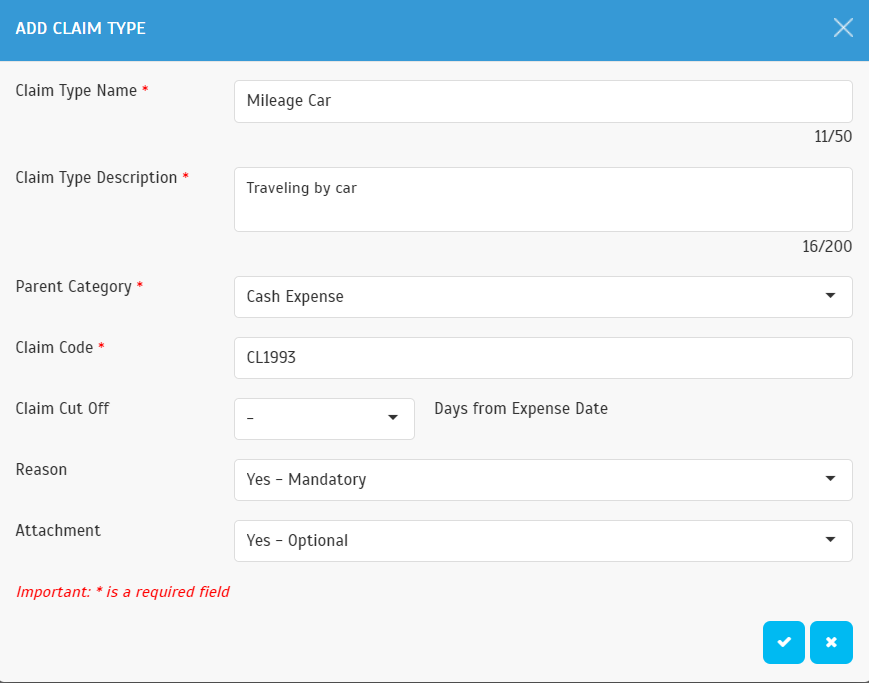
Task: Cancel with the blue X button
Action: tap(831, 642)
